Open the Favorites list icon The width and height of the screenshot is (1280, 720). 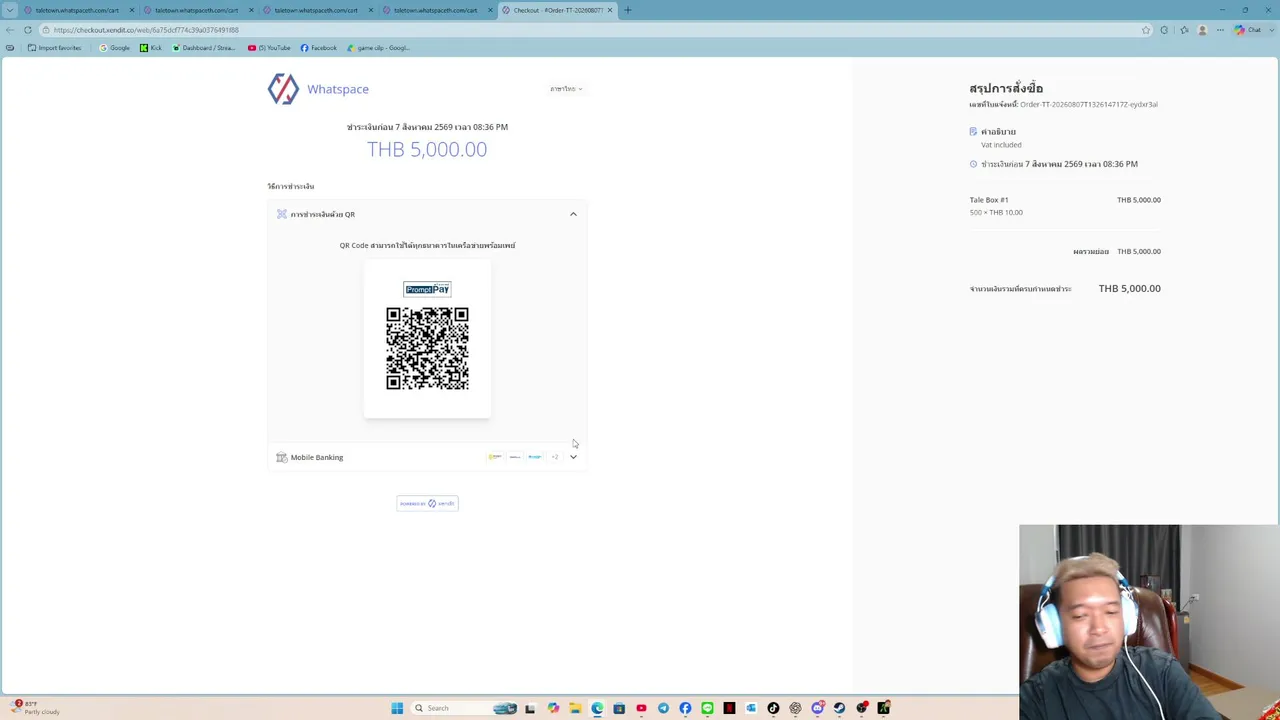pyautogui.click(x=1184, y=30)
